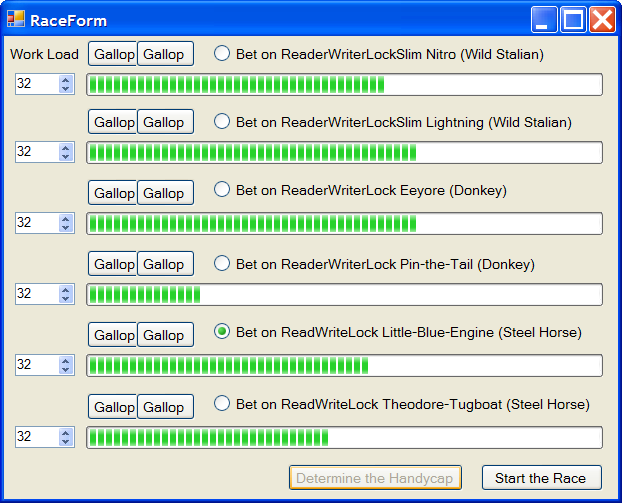622x503 pixels.
Task: Click the Work Load label
Action: (44, 54)
